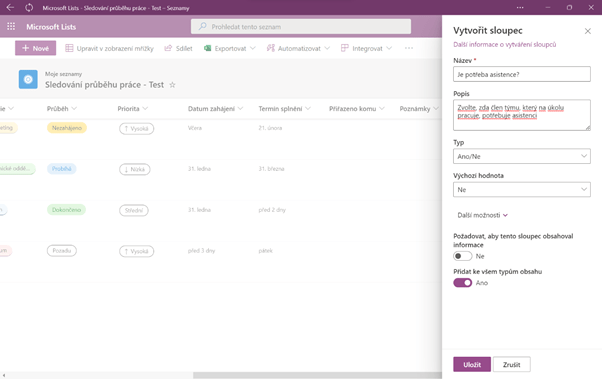602x379 pixels.
Task: Click the Automate flow icon
Action: 271,48
